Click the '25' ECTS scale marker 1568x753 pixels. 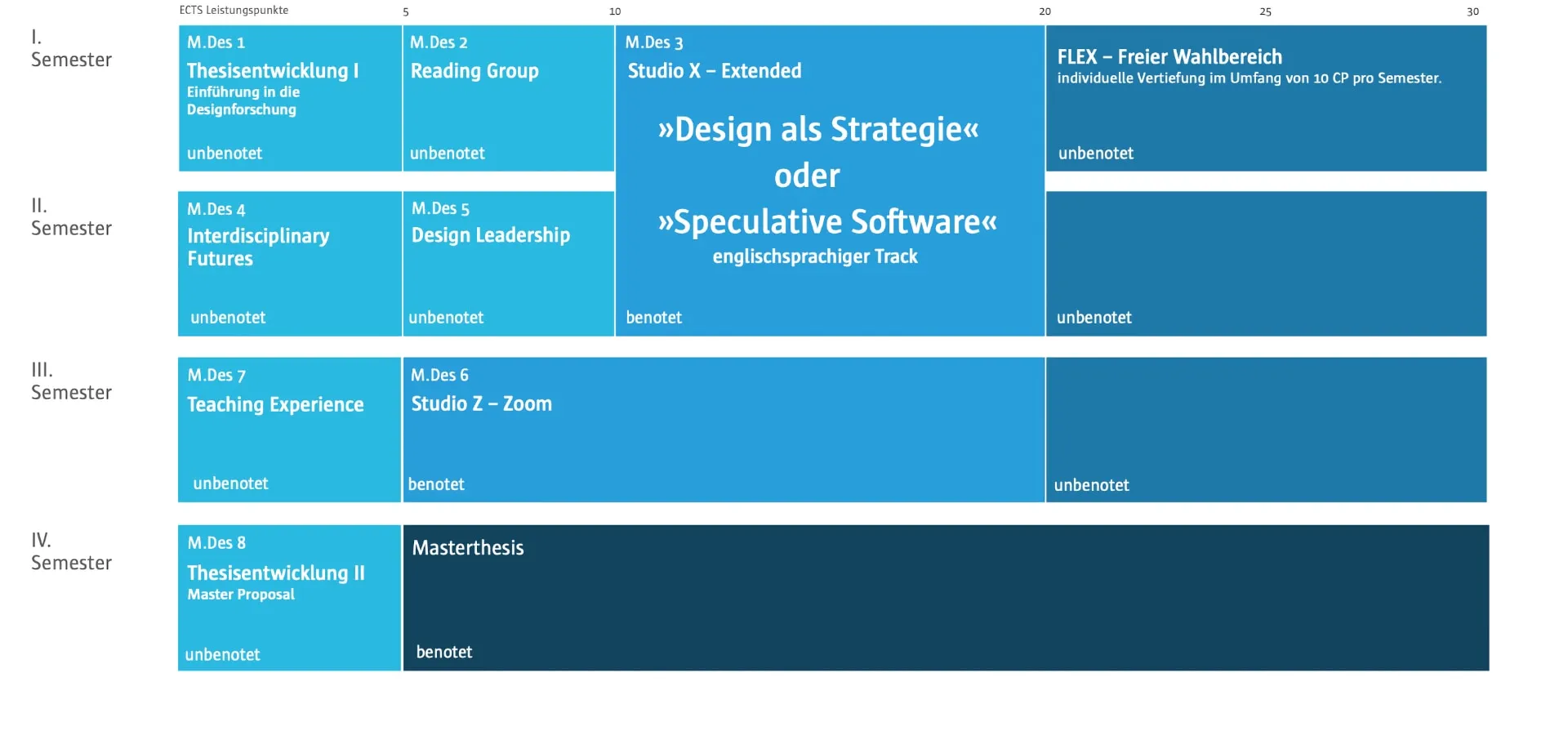point(1265,11)
